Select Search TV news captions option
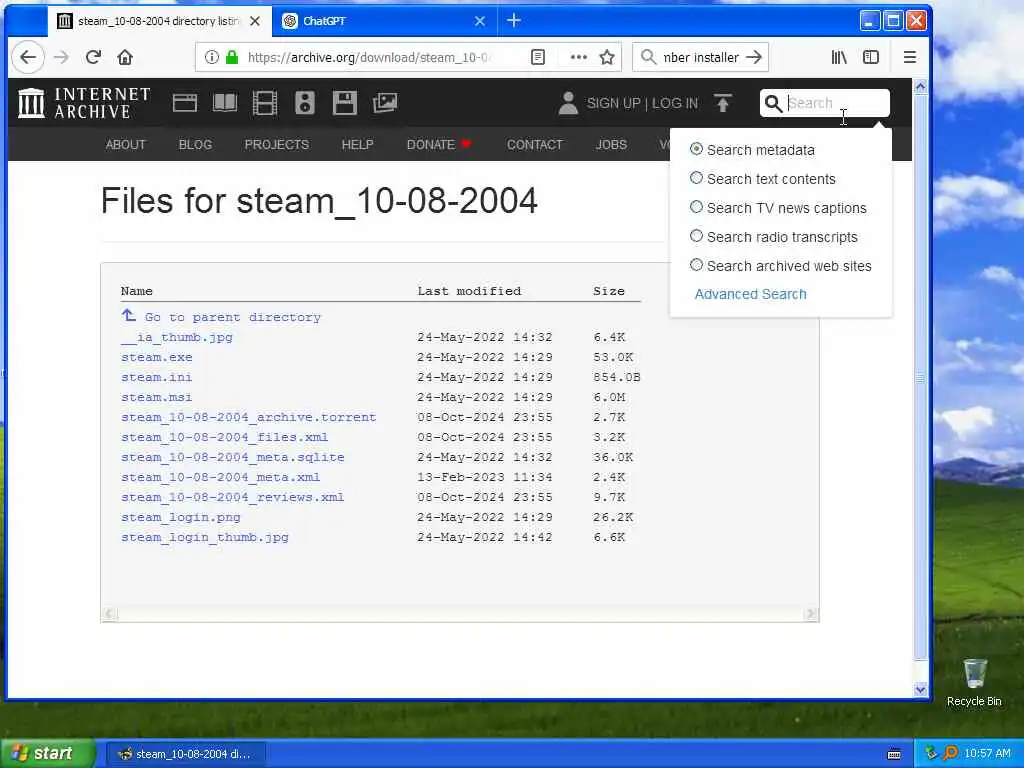The image size is (1024, 768). [x=696, y=208]
